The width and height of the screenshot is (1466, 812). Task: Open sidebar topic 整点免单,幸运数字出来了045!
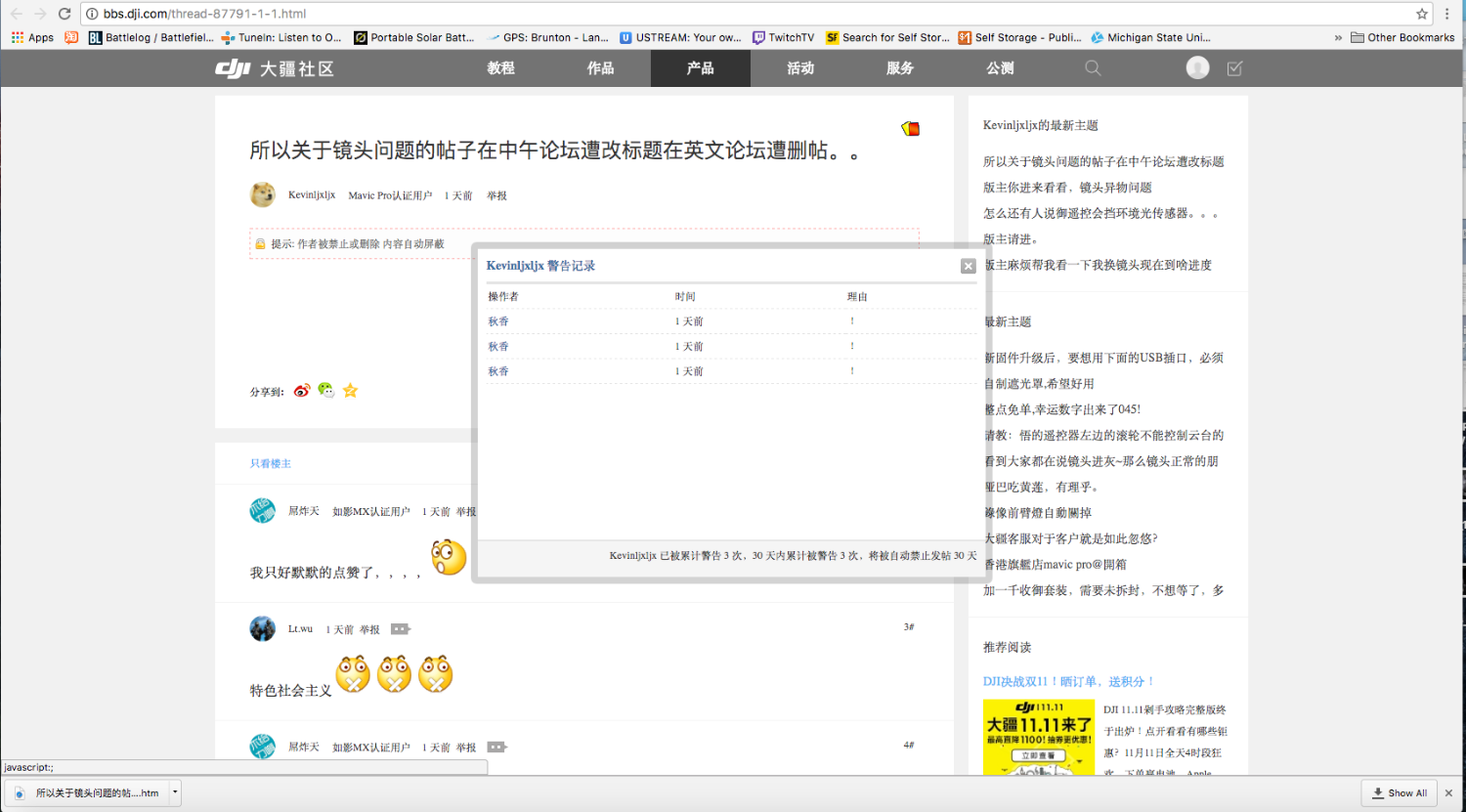point(1062,409)
